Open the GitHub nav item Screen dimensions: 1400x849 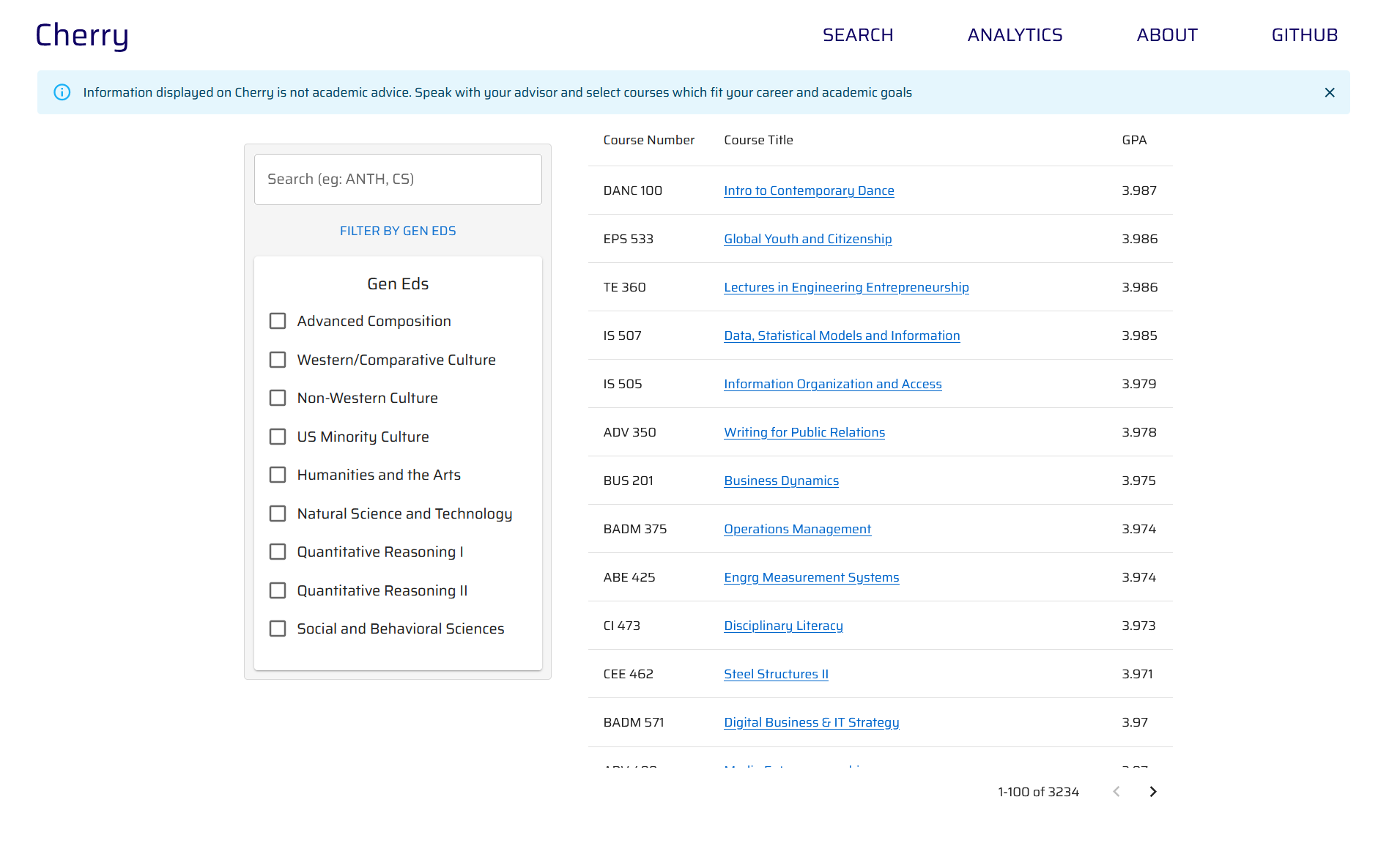pyautogui.click(x=1304, y=35)
